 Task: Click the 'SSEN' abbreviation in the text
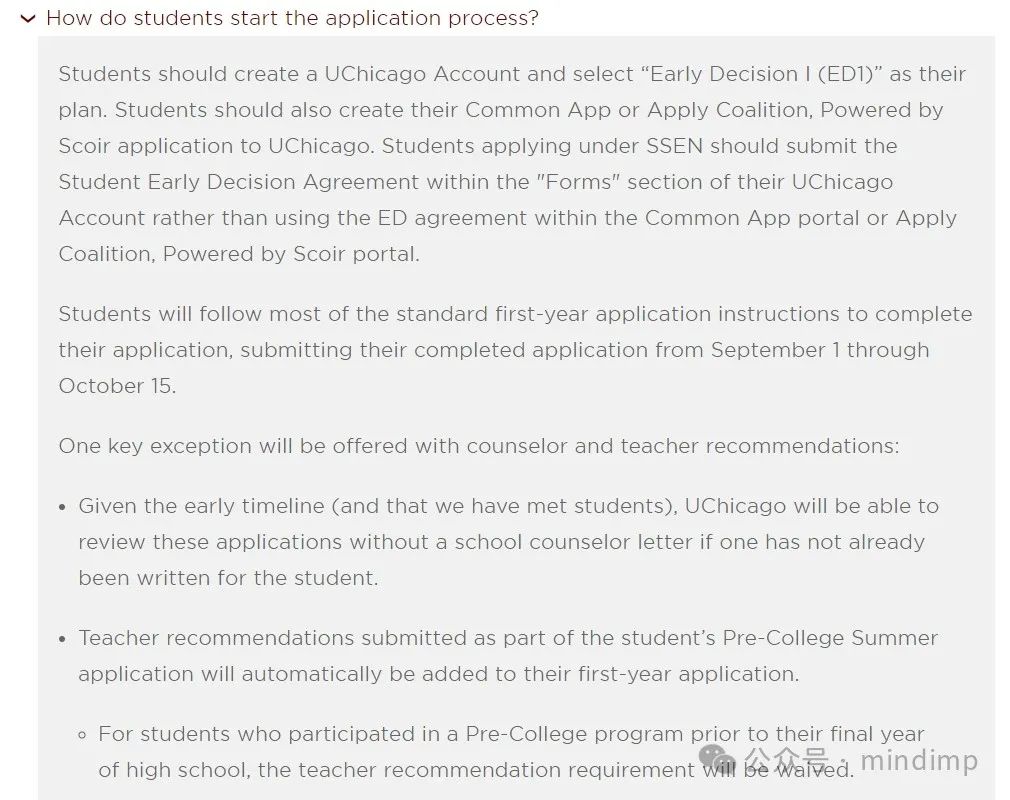coord(674,146)
